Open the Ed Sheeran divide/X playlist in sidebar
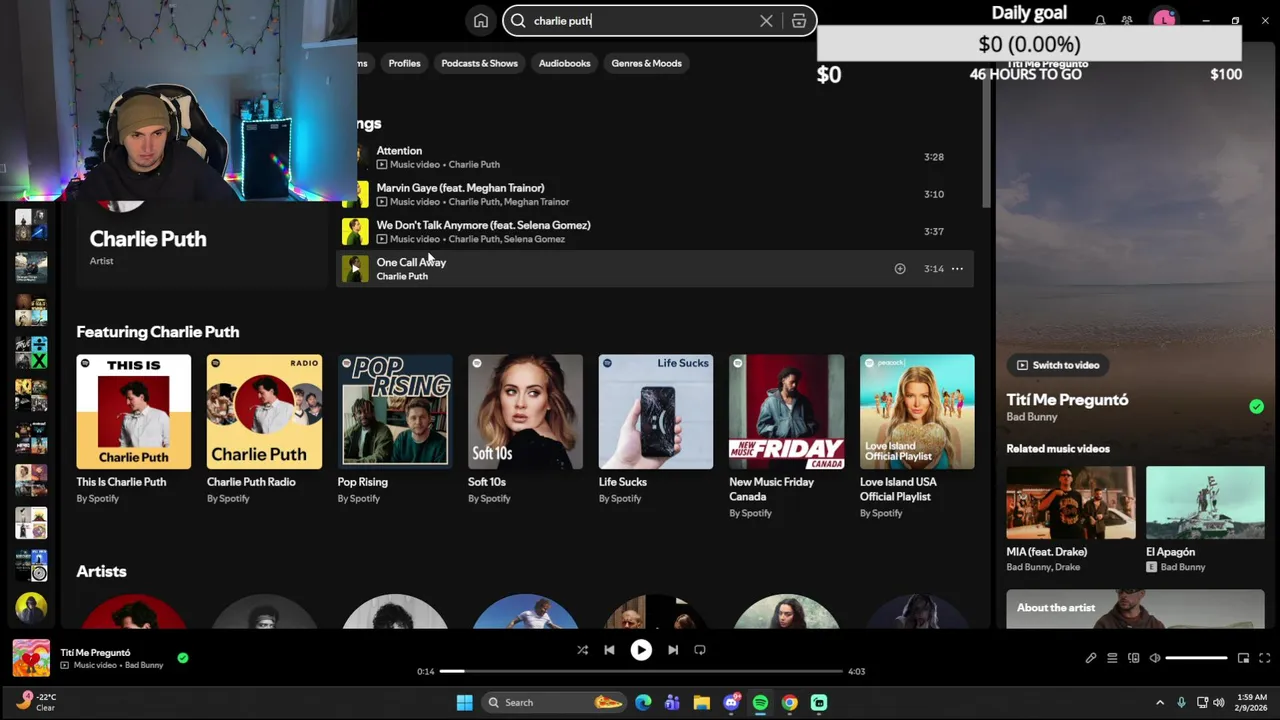Viewport: 1280px width, 720px height. click(31, 352)
